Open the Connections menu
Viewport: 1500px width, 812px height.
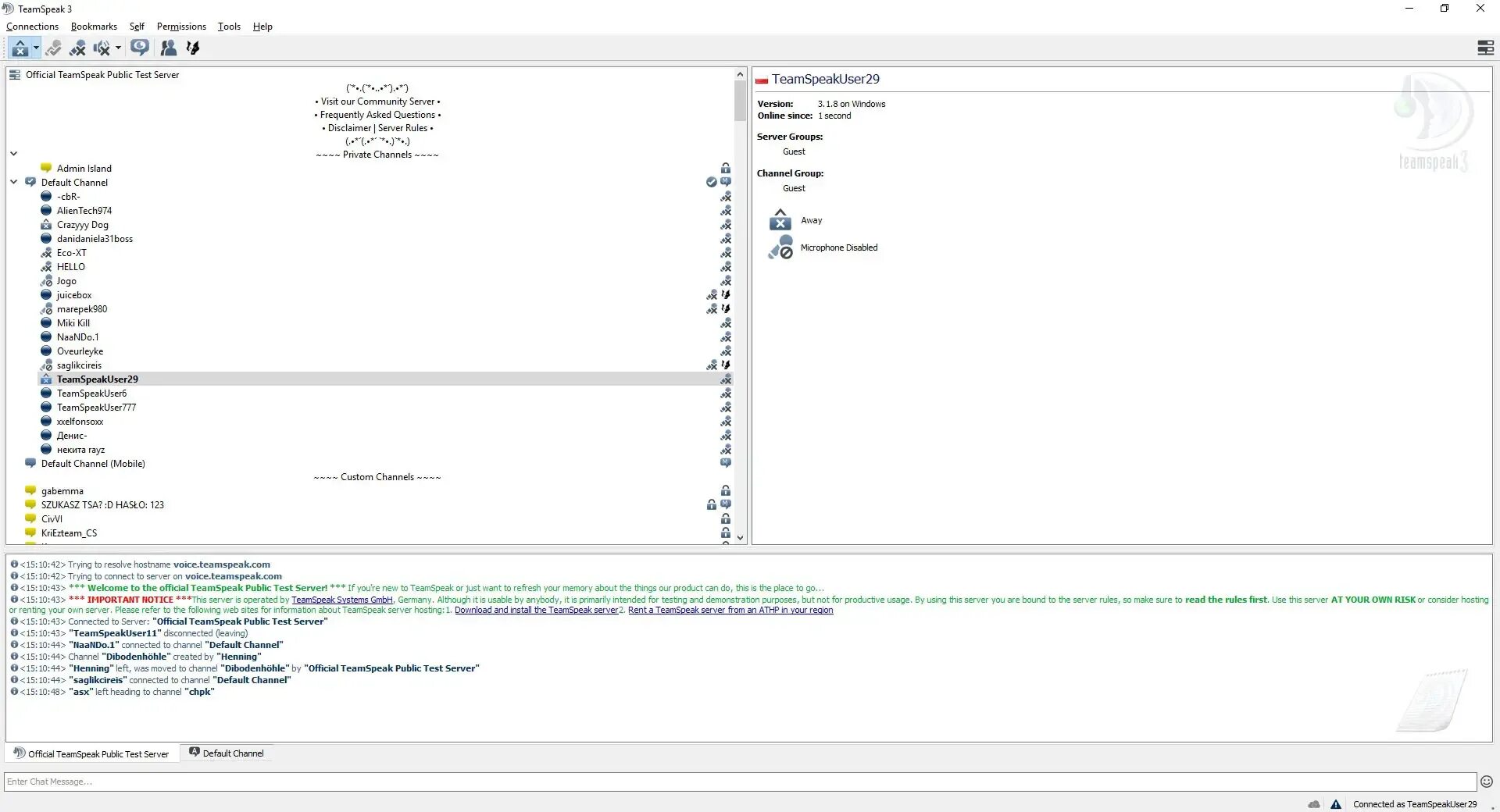32,27
